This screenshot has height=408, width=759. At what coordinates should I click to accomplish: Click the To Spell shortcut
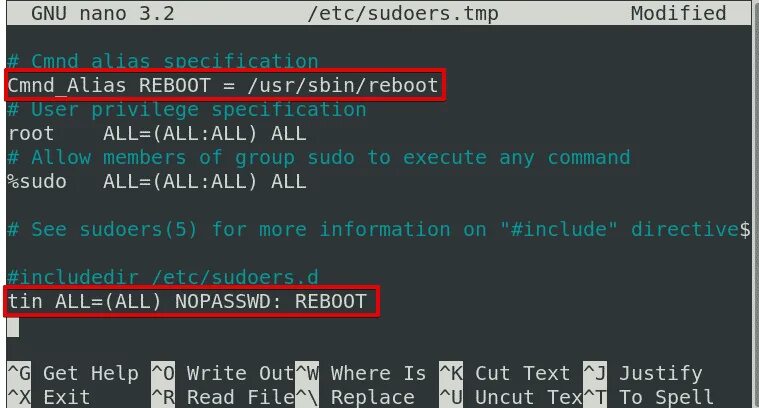666,397
